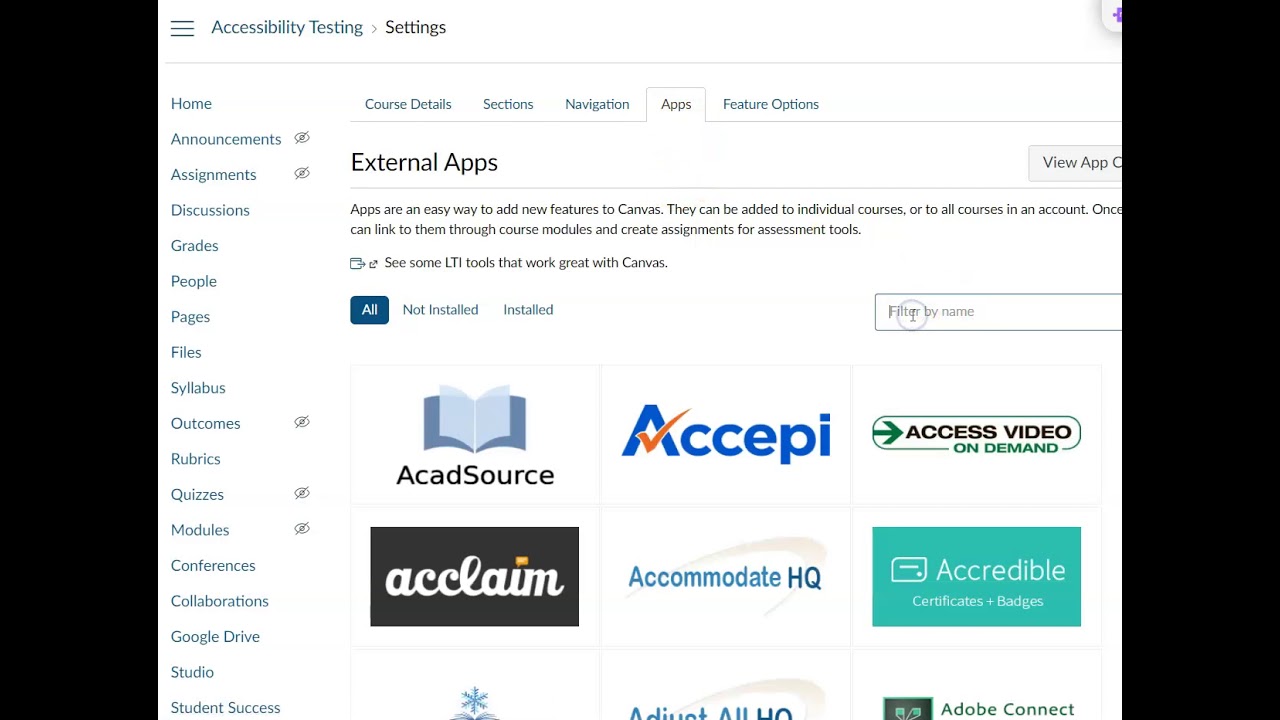The height and width of the screenshot is (720, 1280).
Task: Select the Apps tab
Action: [676, 104]
